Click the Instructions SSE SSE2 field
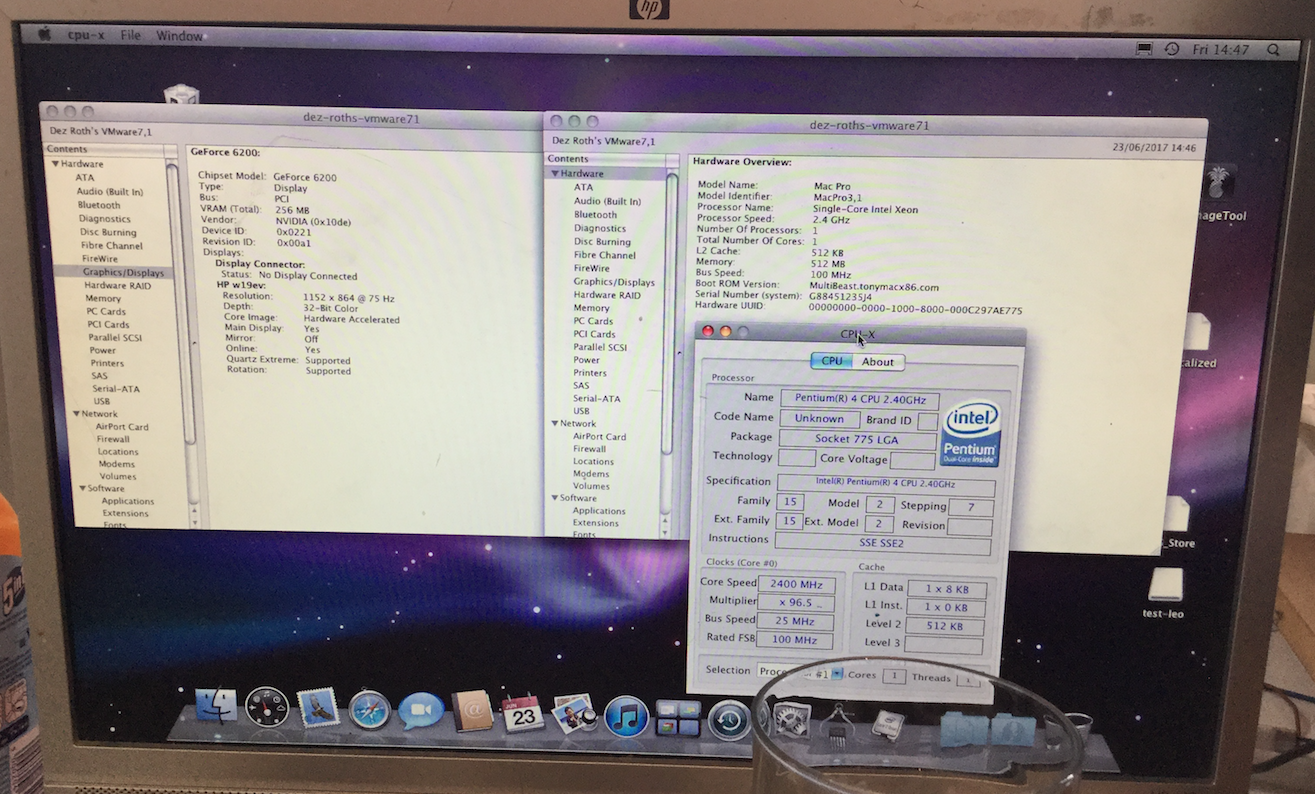 tap(885, 545)
